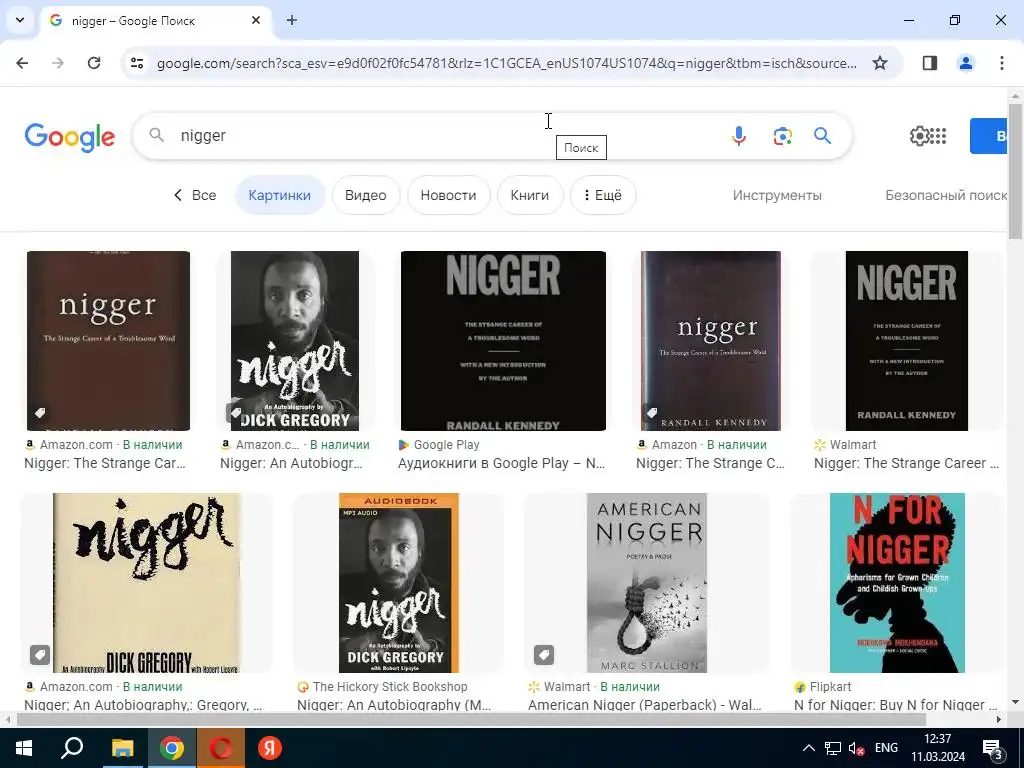Open the Безопасный поиск setting

click(946, 195)
